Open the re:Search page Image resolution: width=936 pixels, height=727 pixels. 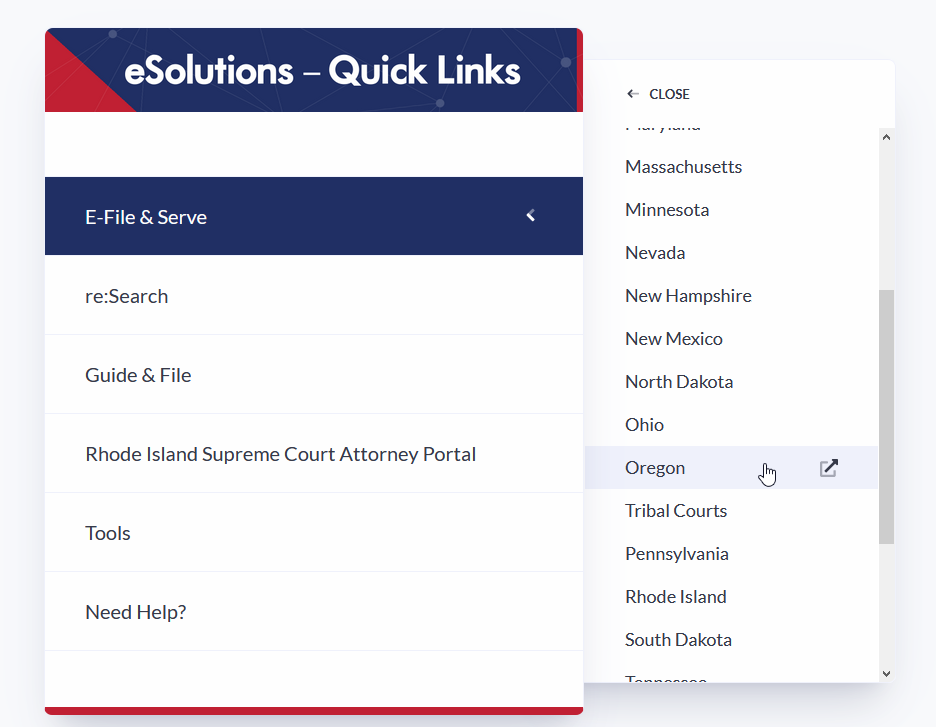[x=127, y=295]
